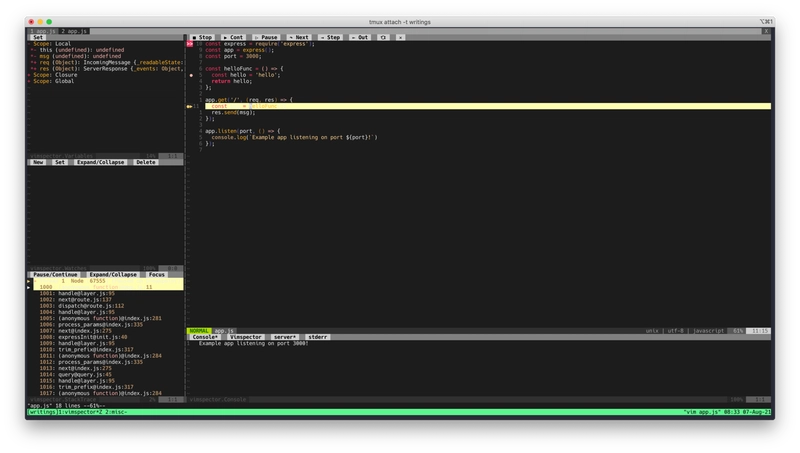Click the 'const port = 3000;' code line
The image size is (800, 453).
pyautogui.click(x=233, y=56)
